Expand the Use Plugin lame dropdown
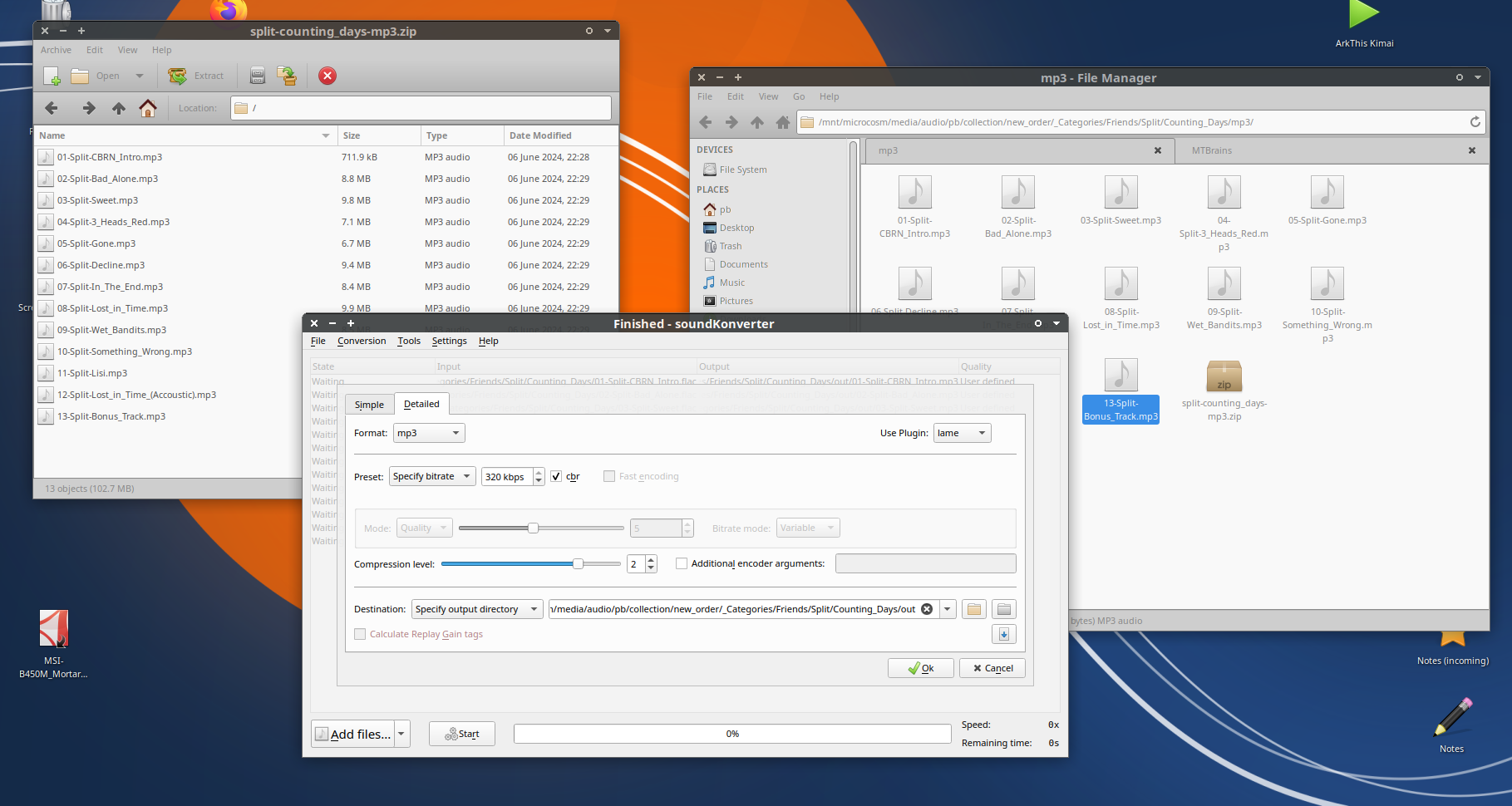This screenshot has width=1512, height=806. coord(962,433)
